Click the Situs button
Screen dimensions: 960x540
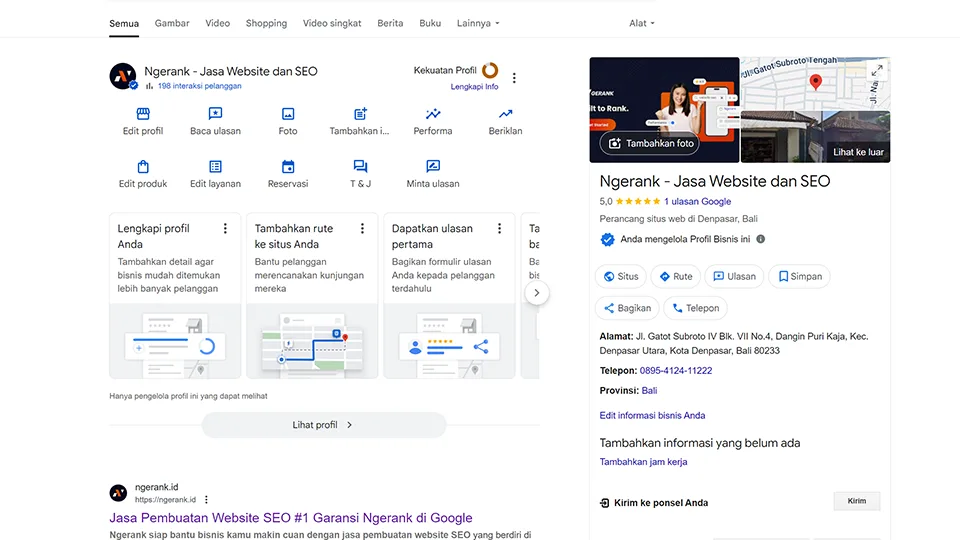coord(621,277)
